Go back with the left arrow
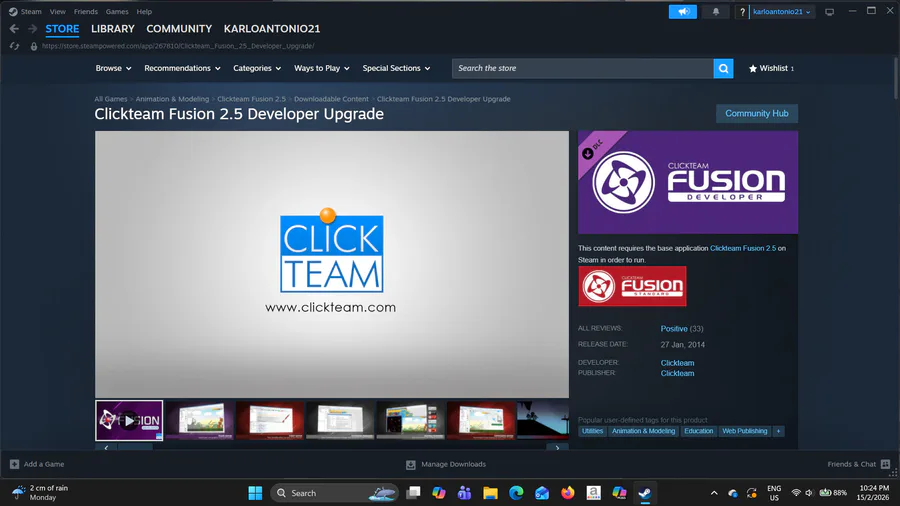Screen dimensions: 900x506 click(x=14, y=29)
